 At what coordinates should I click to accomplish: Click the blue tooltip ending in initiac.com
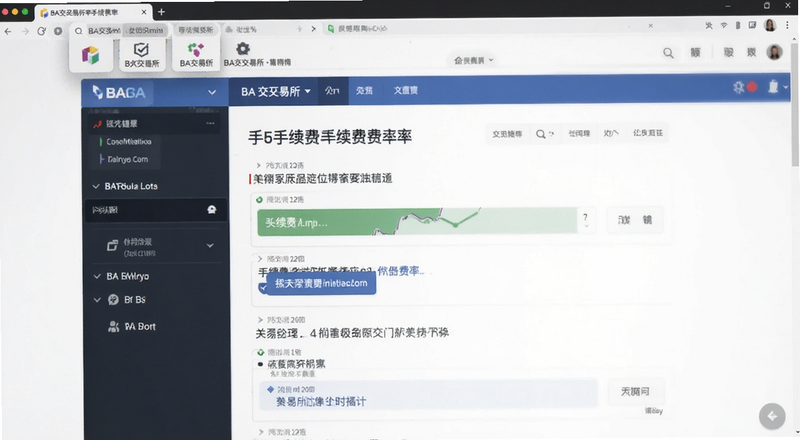(321, 283)
